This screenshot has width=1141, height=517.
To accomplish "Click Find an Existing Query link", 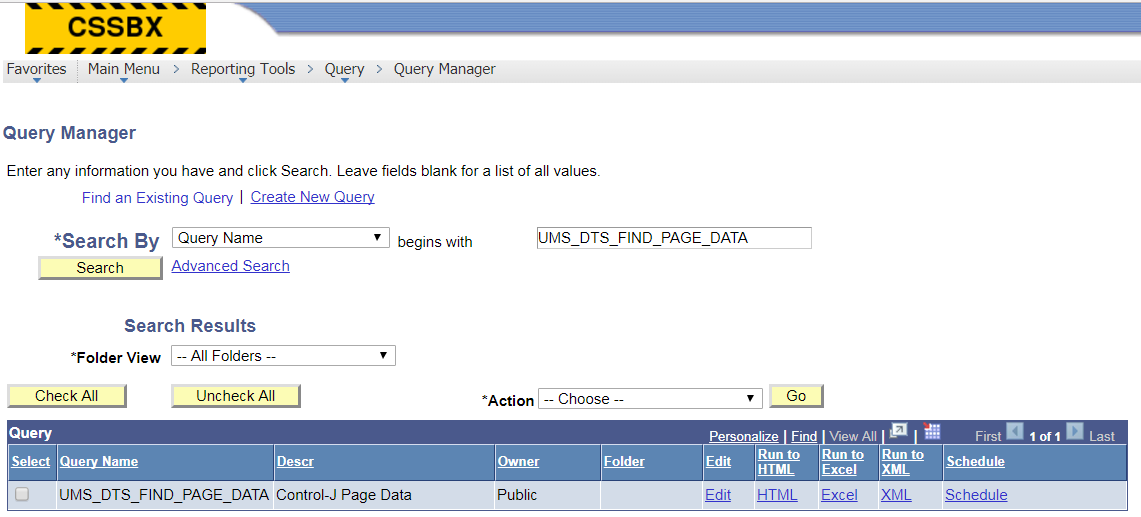I will click(157, 197).
